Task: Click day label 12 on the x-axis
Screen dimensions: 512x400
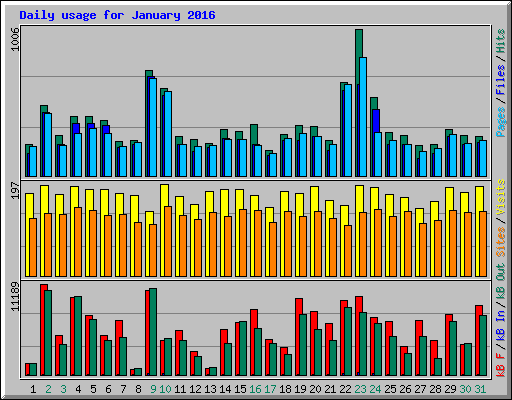Action: coord(195,389)
